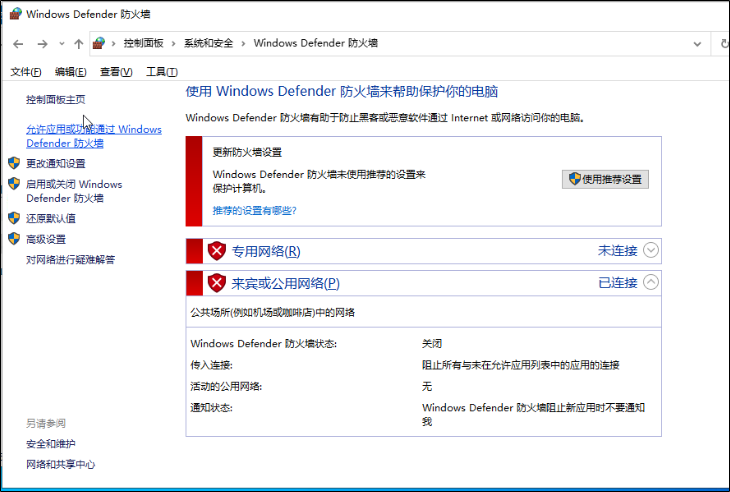Expand the chevron after 系统和安全 breadcrumb
This screenshot has height=492, width=730.
pos(243,43)
